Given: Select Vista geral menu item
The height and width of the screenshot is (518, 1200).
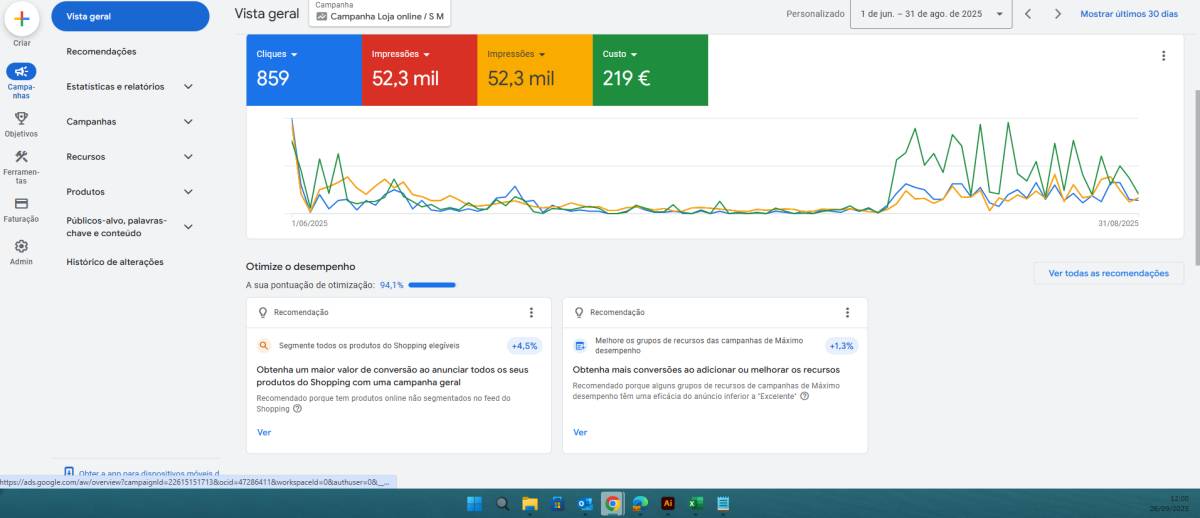Looking at the screenshot, I should [x=130, y=16].
